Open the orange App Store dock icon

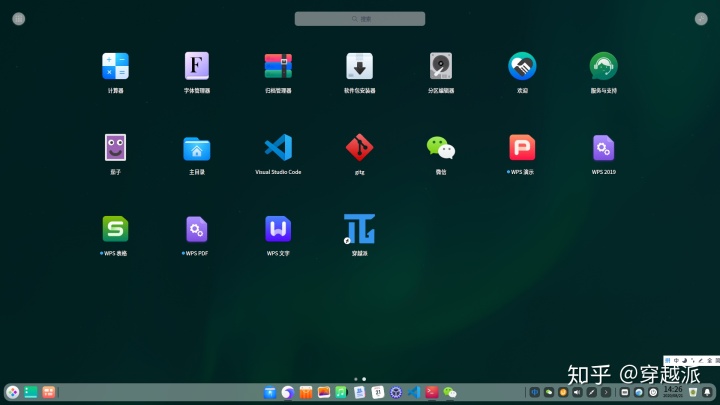tap(306, 393)
